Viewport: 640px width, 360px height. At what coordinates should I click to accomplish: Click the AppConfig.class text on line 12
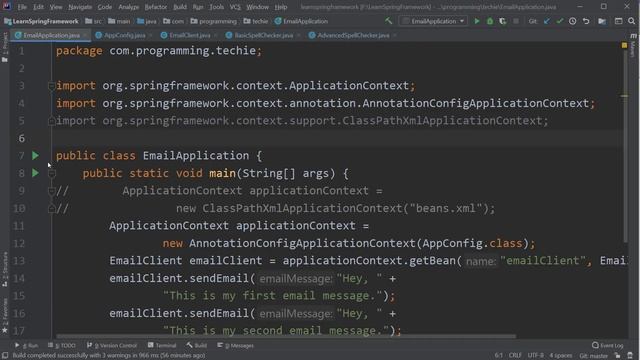tap(472, 243)
